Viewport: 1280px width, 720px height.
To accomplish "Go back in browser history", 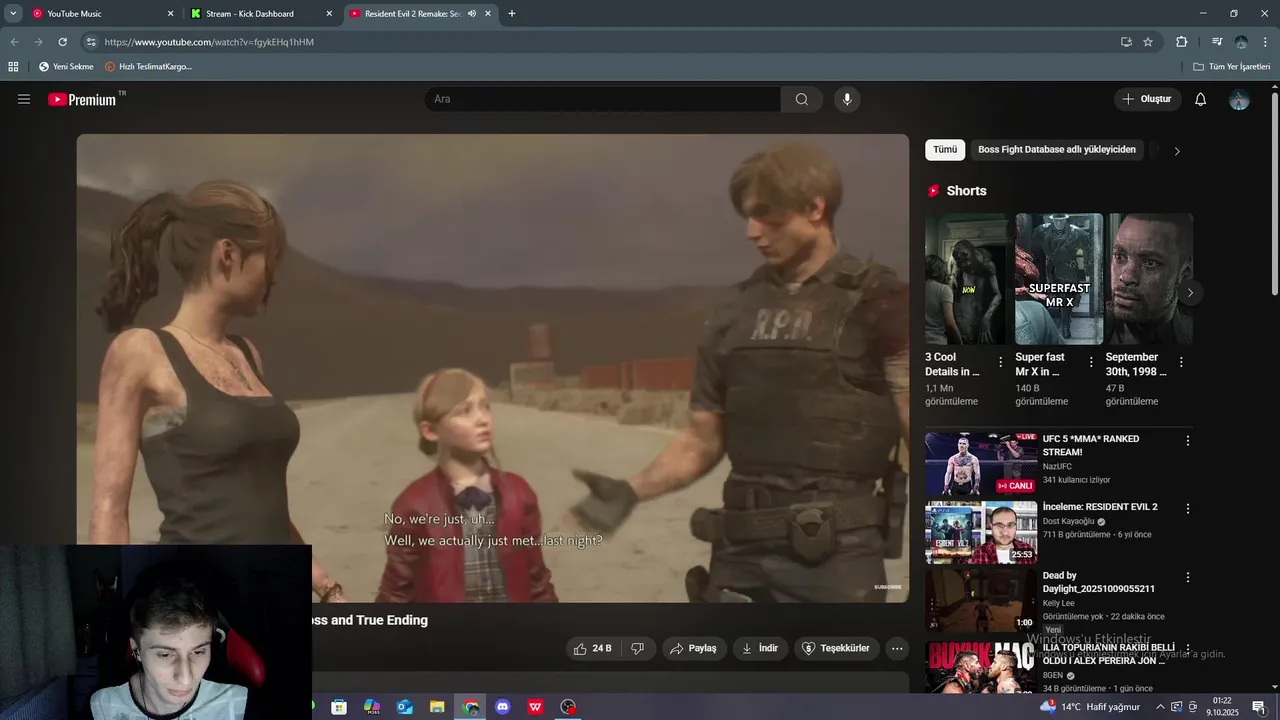I will tap(14, 42).
